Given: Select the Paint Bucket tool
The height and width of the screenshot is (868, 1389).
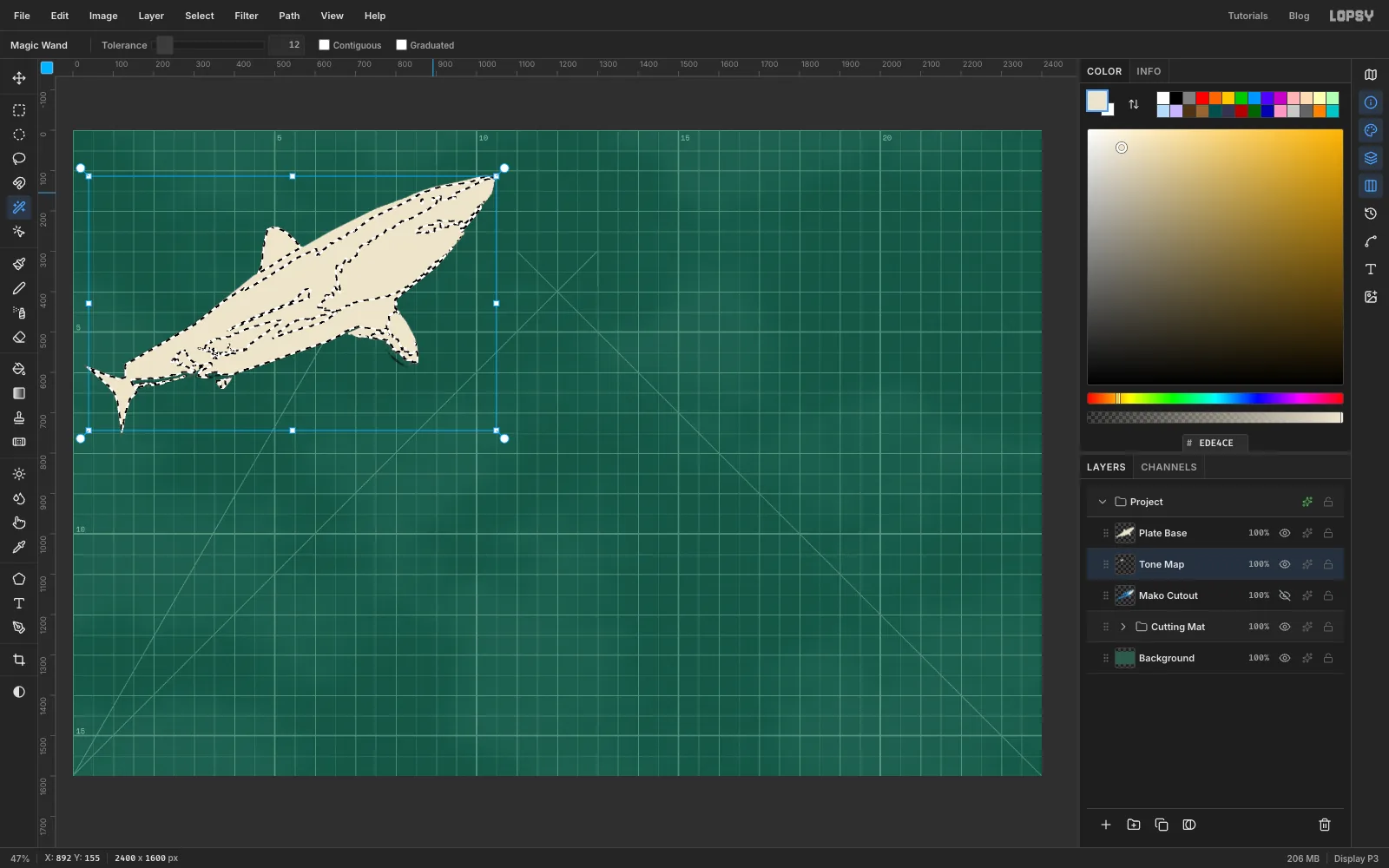Looking at the screenshot, I should [x=19, y=369].
